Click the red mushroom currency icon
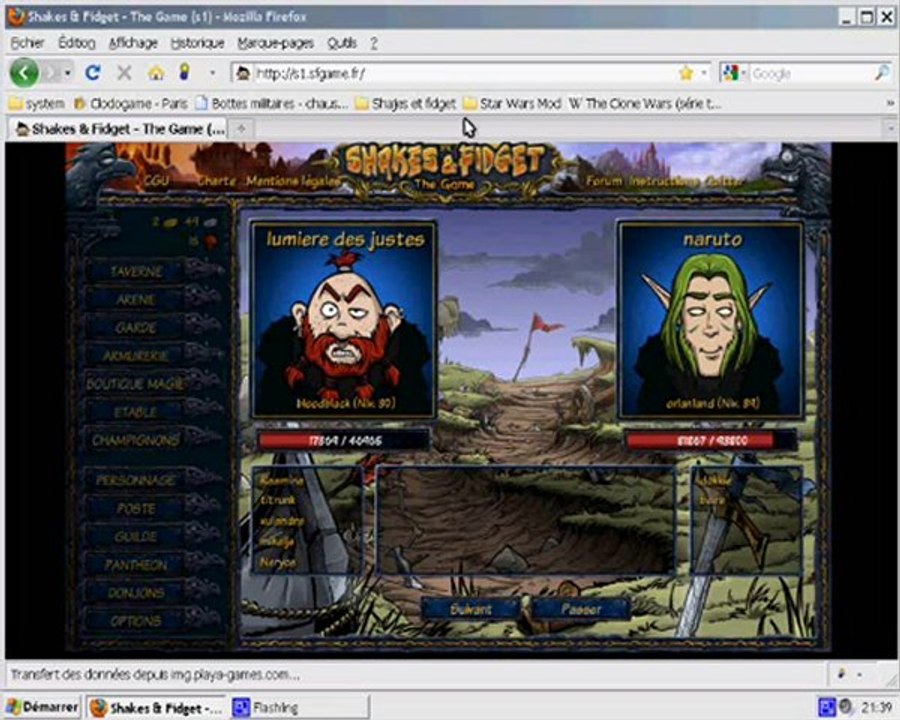 click(211, 241)
